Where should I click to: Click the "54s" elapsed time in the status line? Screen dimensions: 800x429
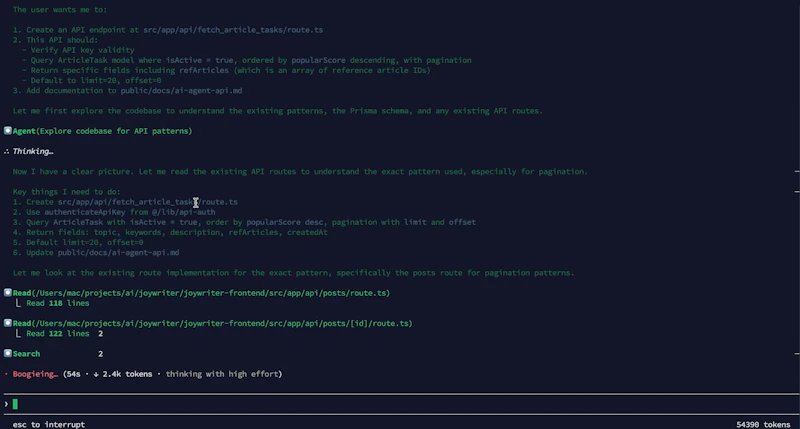(74, 374)
